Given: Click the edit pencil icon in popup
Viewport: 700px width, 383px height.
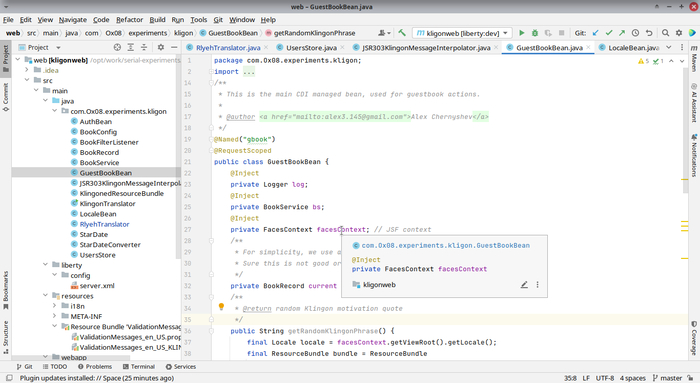Looking at the screenshot, I should point(524,285).
